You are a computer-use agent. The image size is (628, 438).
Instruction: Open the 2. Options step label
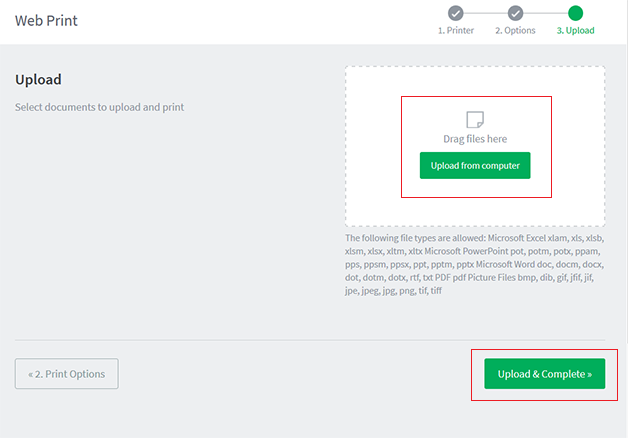[515, 30]
